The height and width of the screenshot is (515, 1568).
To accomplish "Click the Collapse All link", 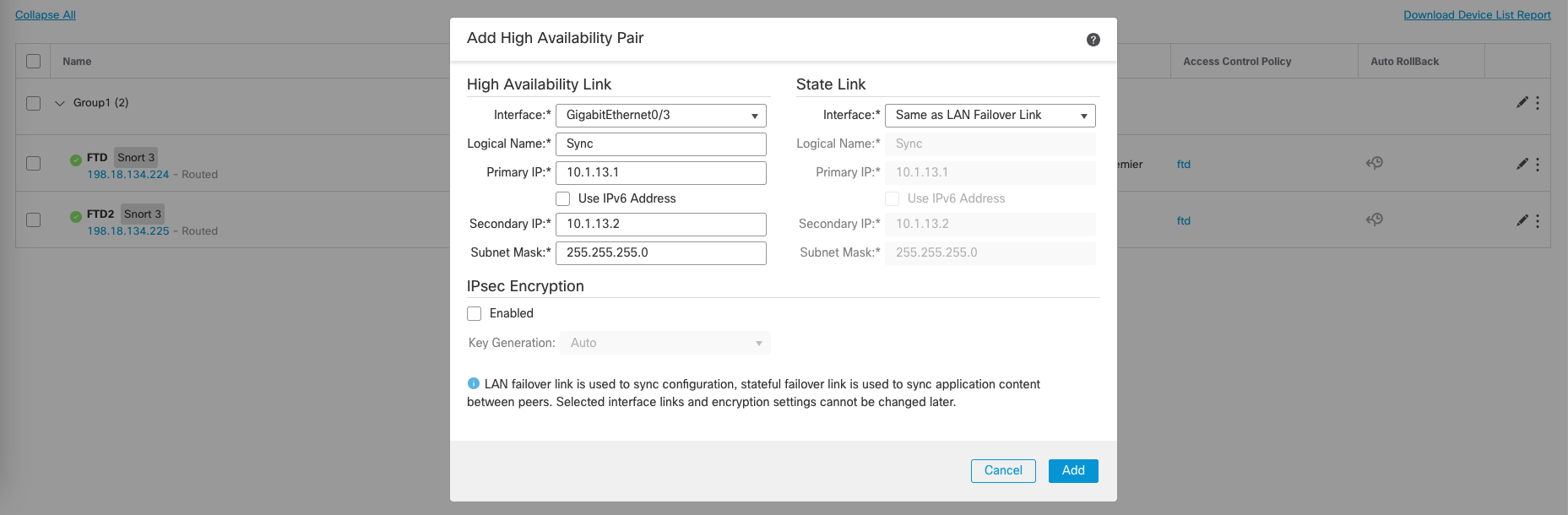I will point(46,15).
